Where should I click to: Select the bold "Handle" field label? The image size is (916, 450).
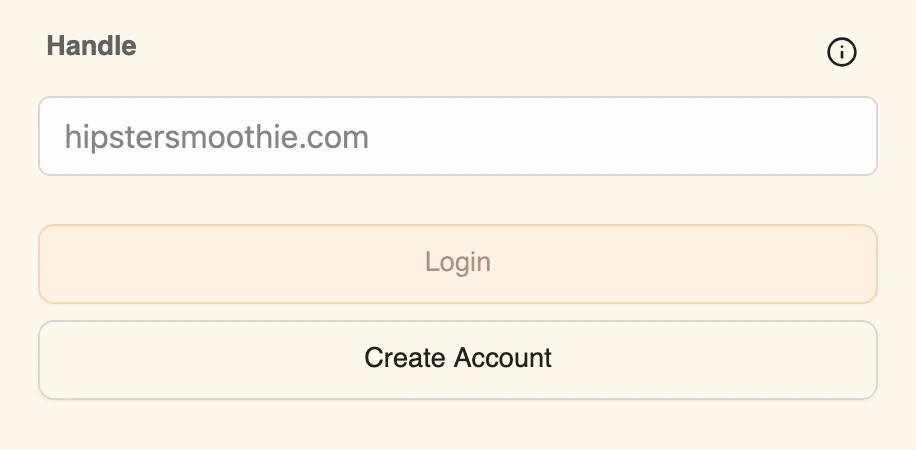(x=92, y=46)
